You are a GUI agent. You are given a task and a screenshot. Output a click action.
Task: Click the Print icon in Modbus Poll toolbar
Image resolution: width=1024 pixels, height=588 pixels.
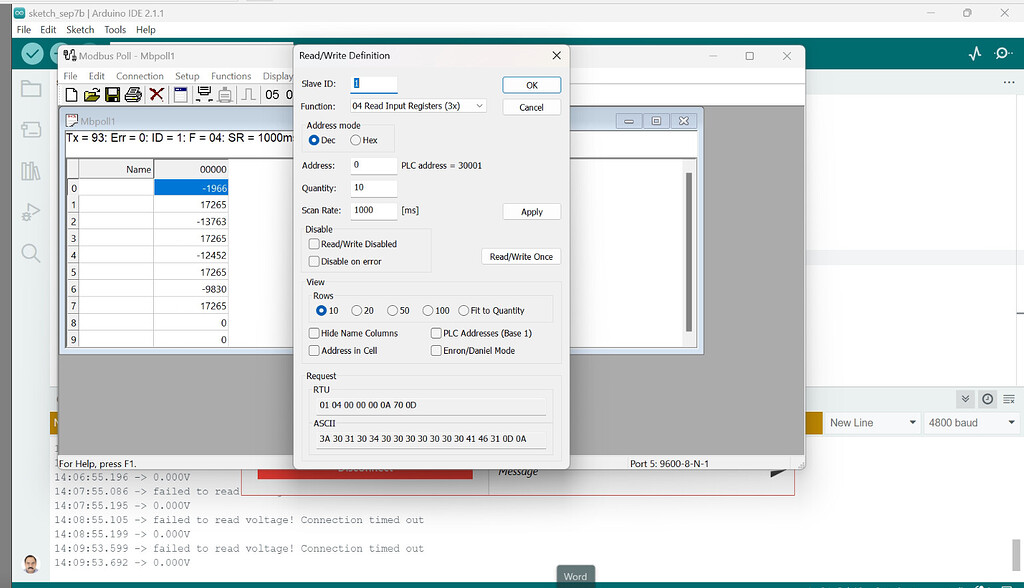[x=133, y=94]
